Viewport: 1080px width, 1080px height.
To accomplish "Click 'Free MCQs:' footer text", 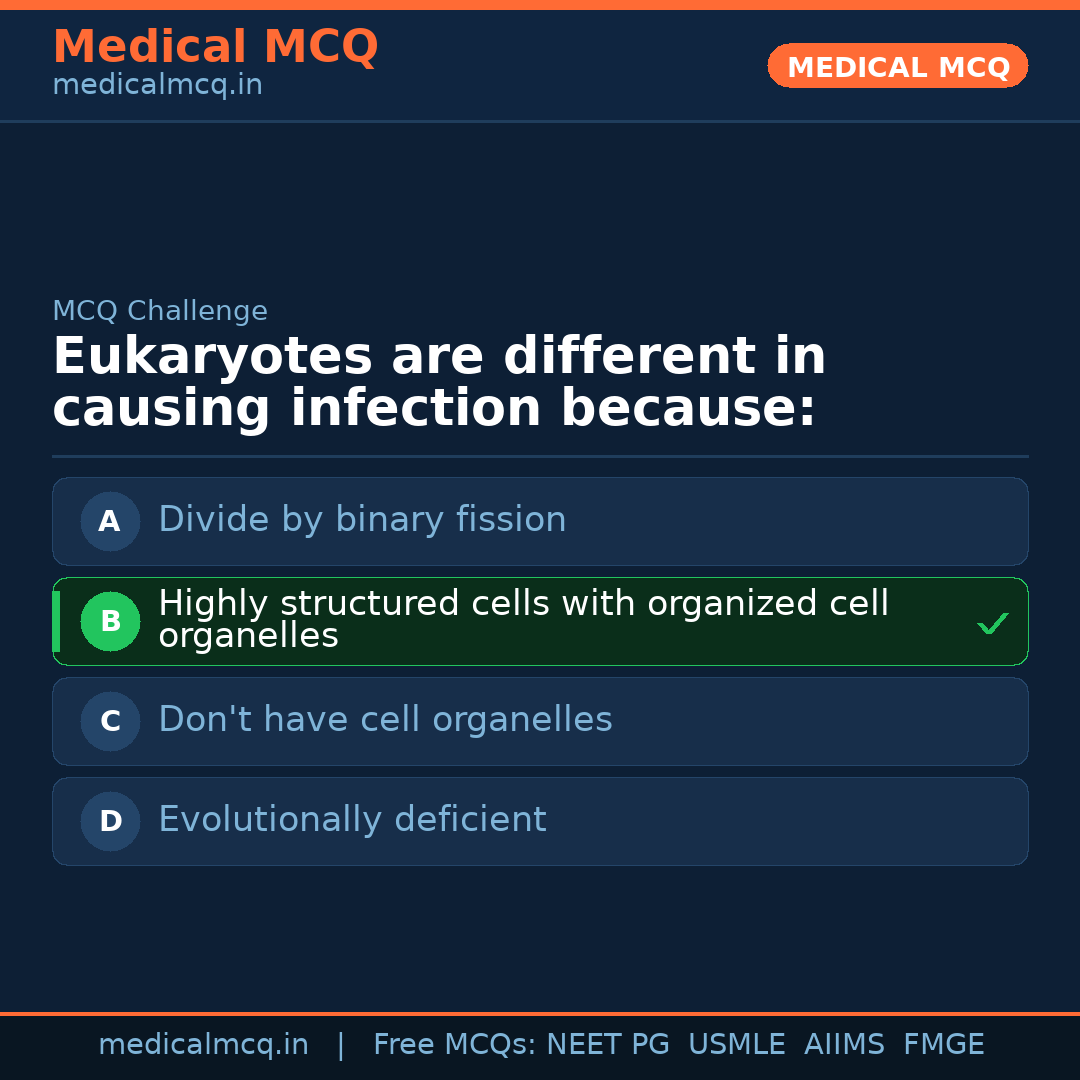I will tap(455, 1045).
